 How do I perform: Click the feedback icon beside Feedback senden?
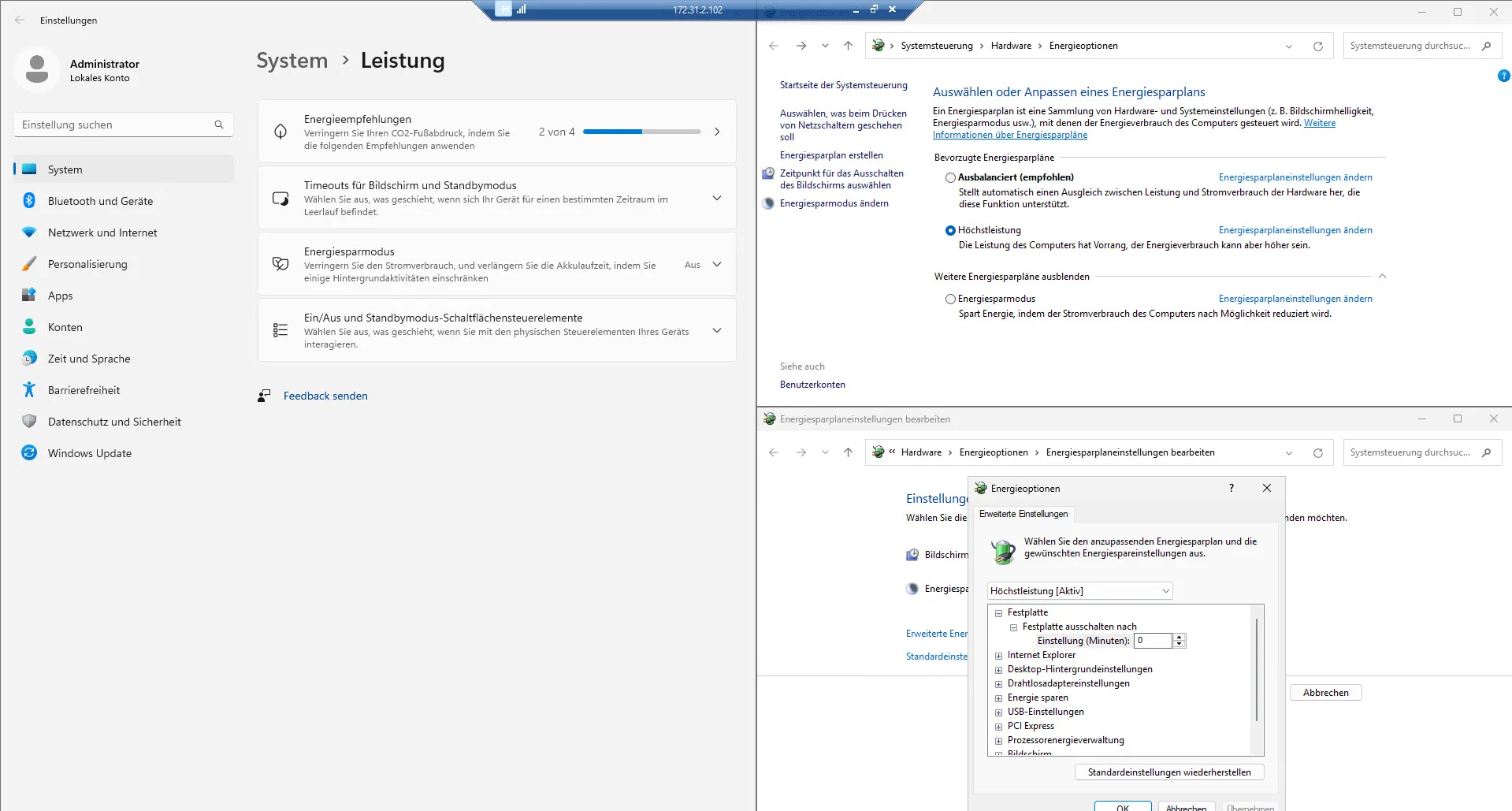point(264,396)
